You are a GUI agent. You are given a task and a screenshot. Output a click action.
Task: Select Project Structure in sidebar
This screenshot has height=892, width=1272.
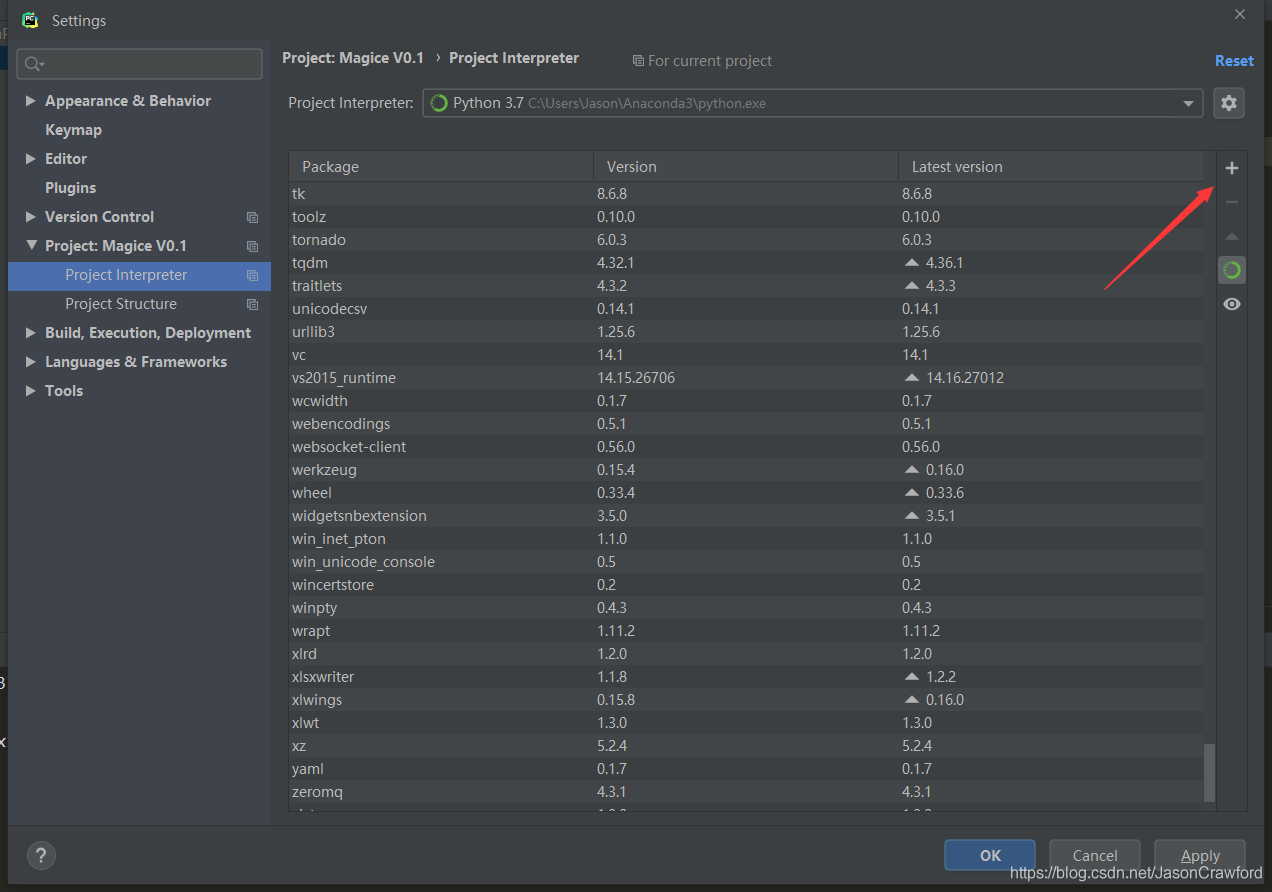(139, 304)
